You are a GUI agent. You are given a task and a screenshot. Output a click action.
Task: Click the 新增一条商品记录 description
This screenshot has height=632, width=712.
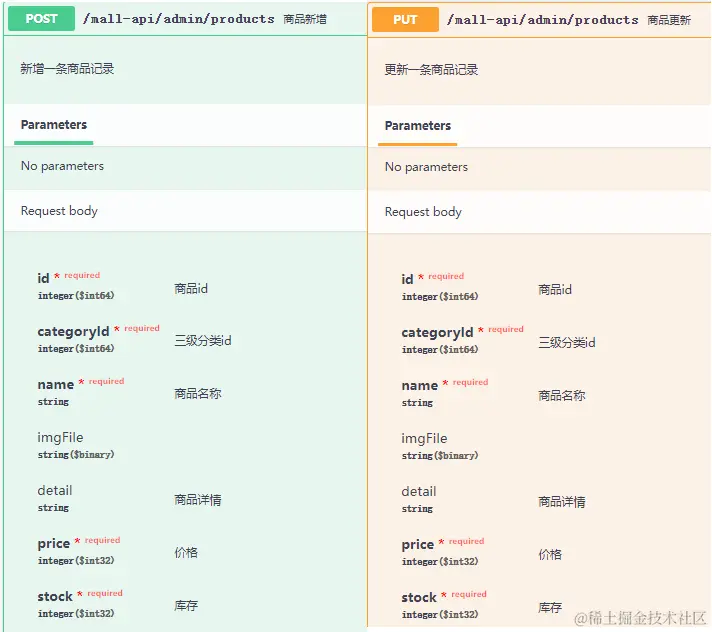tap(67, 69)
